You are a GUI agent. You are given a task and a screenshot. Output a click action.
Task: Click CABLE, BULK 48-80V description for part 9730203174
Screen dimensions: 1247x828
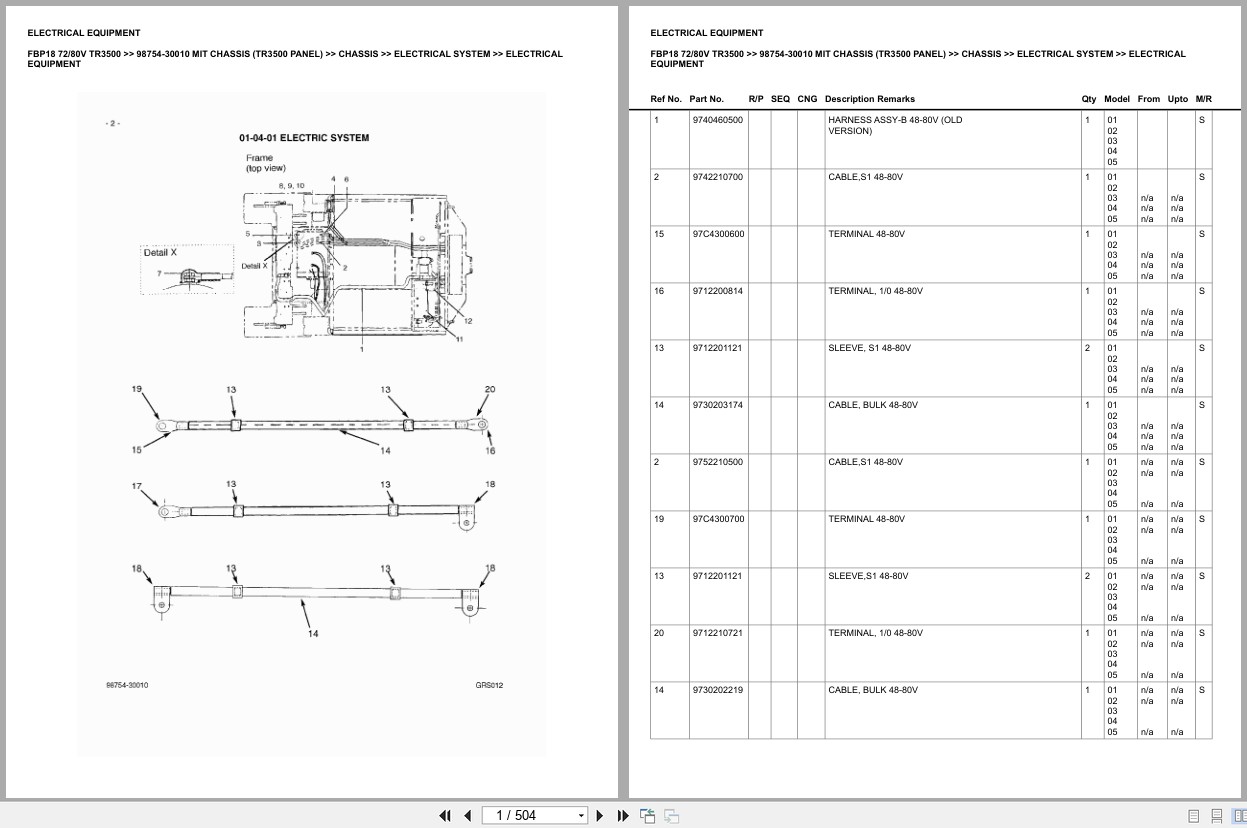tap(872, 405)
